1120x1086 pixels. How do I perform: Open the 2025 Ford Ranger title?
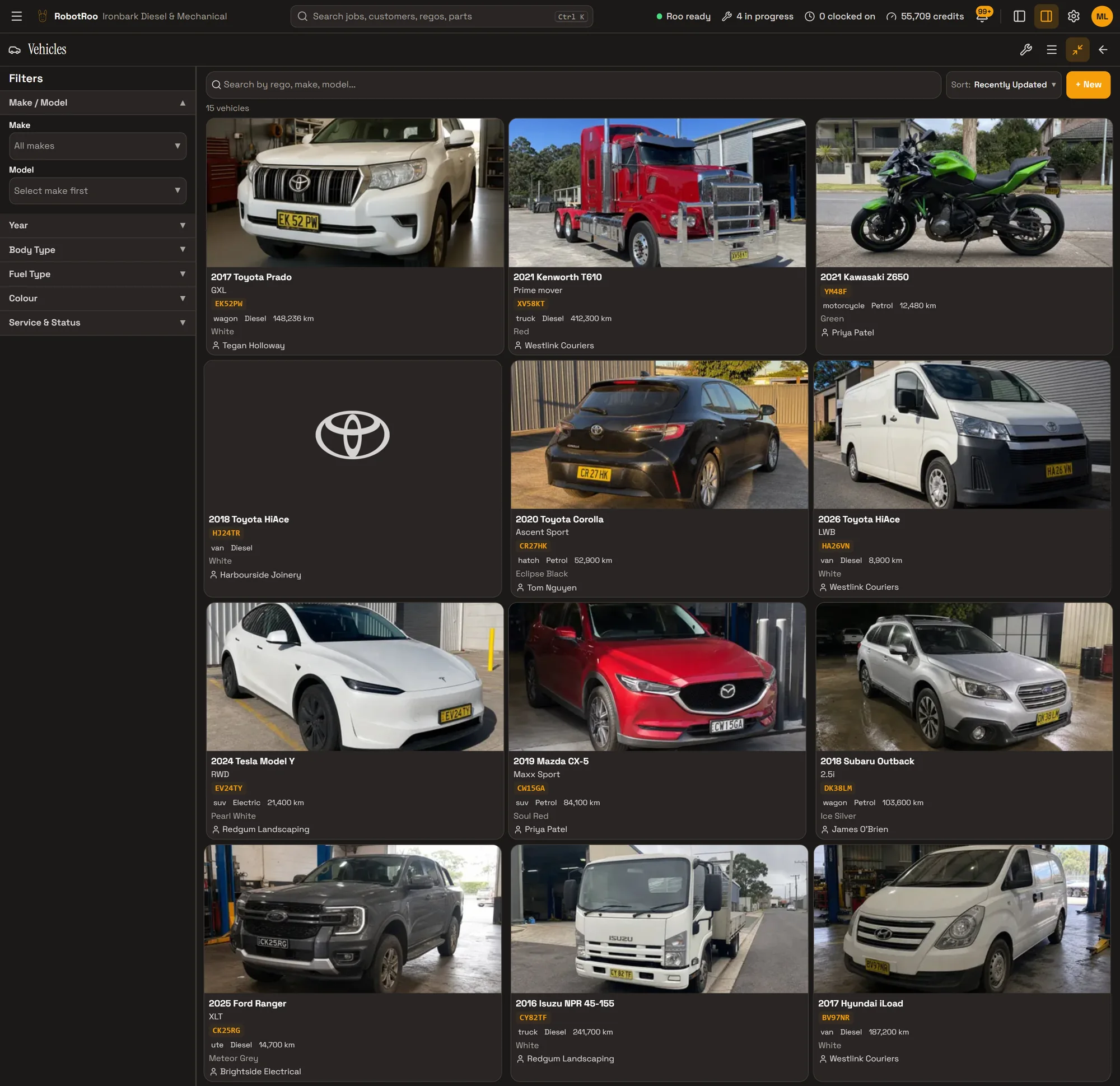tap(248, 1004)
